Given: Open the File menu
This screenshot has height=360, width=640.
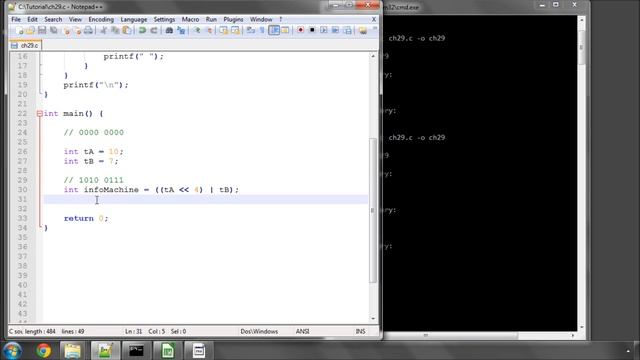Looking at the screenshot, I should (x=16, y=19).
